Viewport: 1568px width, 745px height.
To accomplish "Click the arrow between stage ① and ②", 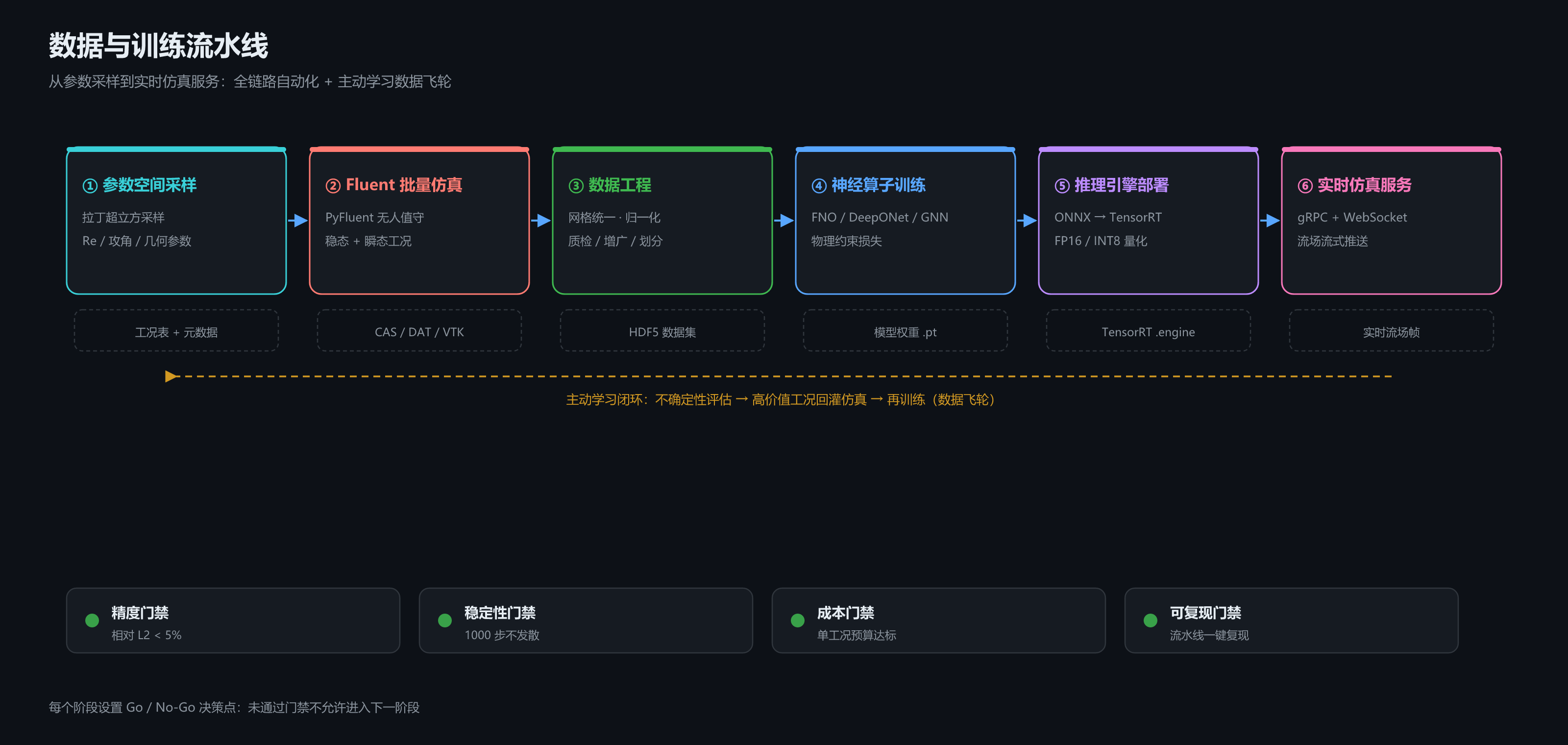I will tap(297, 221).
